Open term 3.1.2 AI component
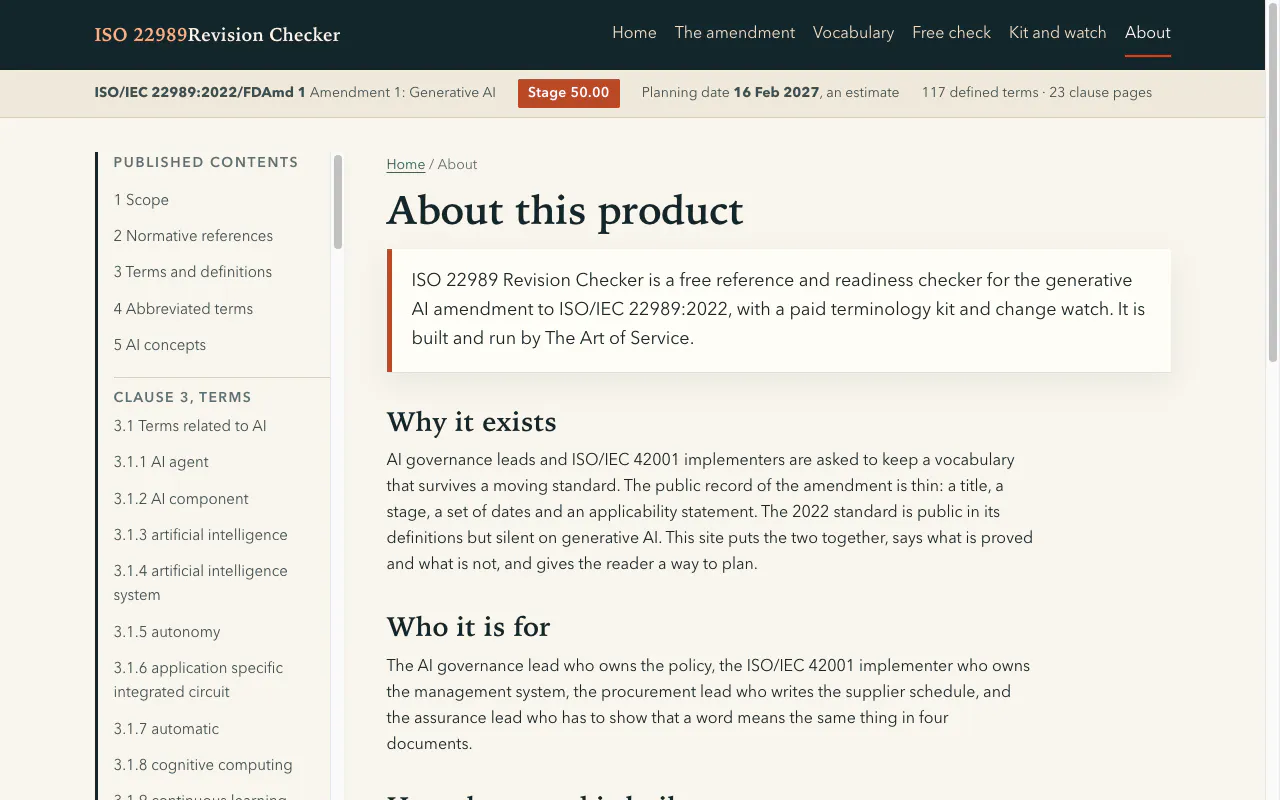The image size is (1280, 800). click(181, 499)
